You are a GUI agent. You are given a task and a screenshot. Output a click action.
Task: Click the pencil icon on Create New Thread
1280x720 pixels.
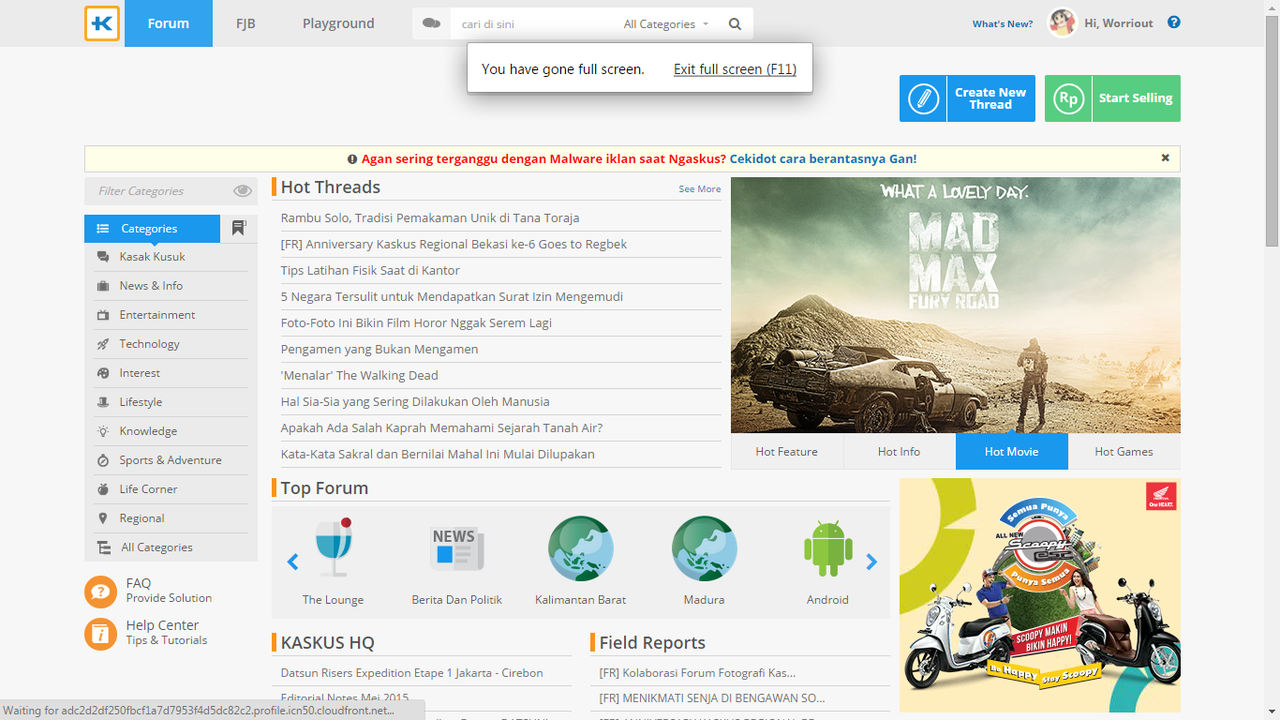coord(924,99)
